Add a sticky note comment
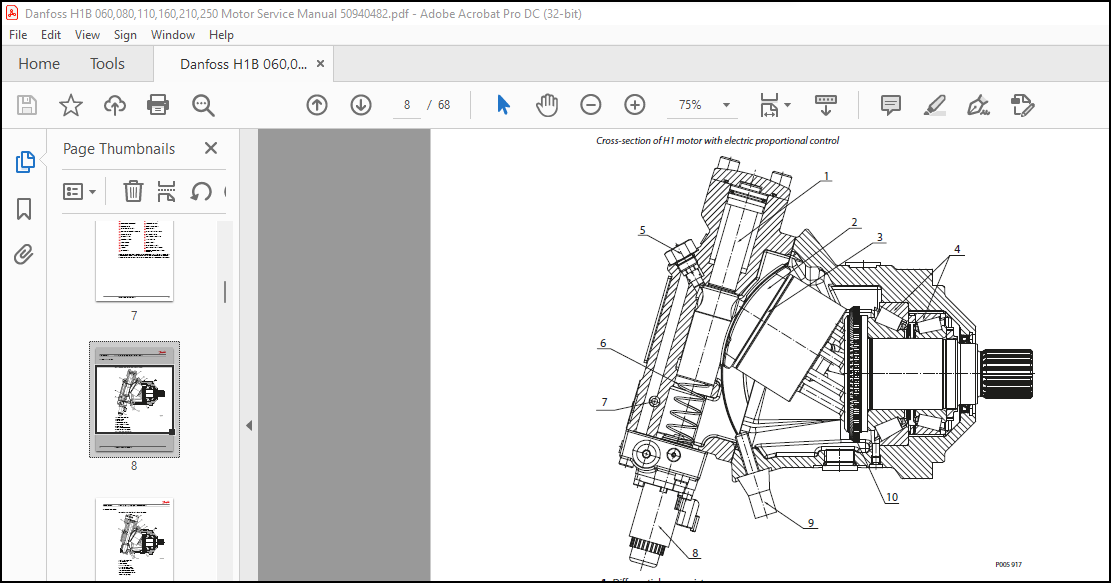Viewport: 1111px width, 583px height. click(x=891, y=105)
